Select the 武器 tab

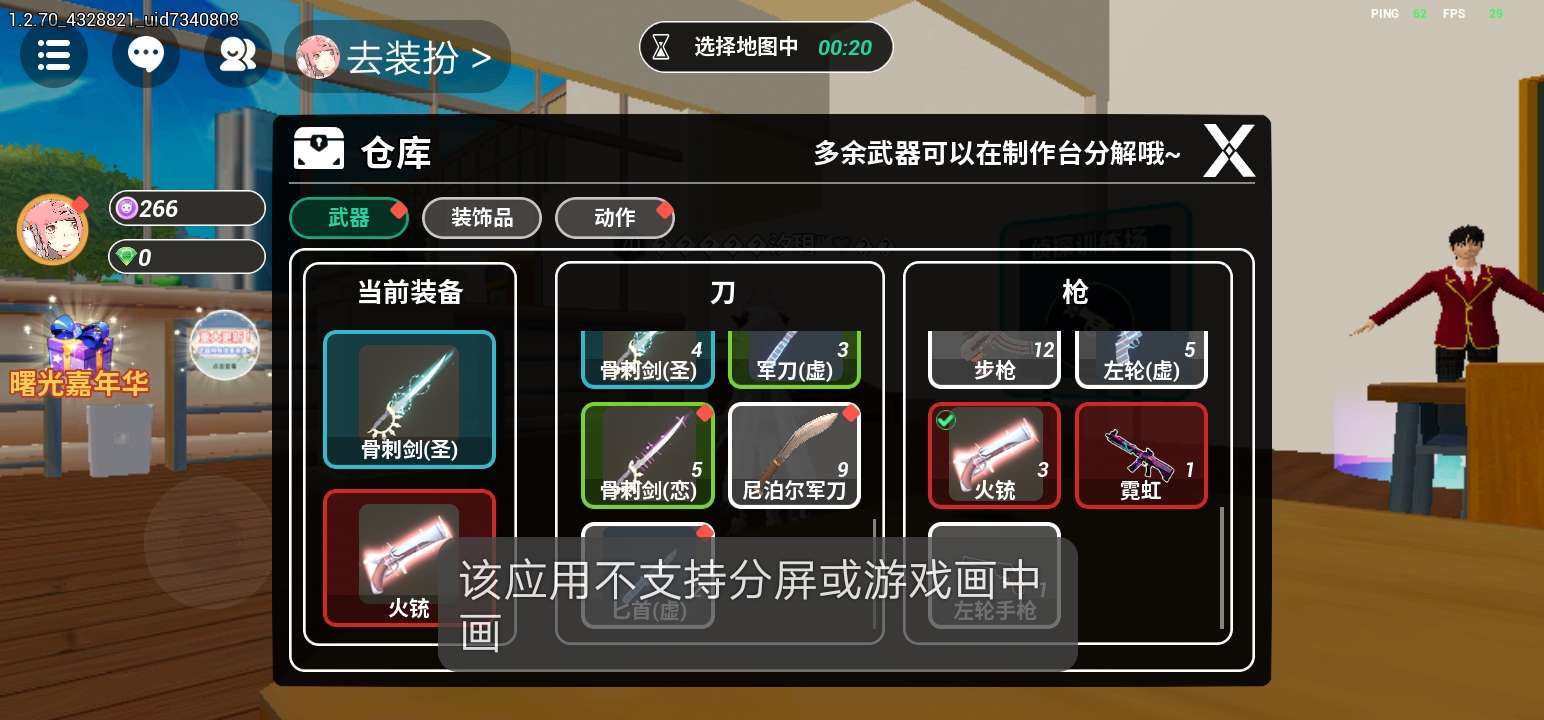(349, 218)
